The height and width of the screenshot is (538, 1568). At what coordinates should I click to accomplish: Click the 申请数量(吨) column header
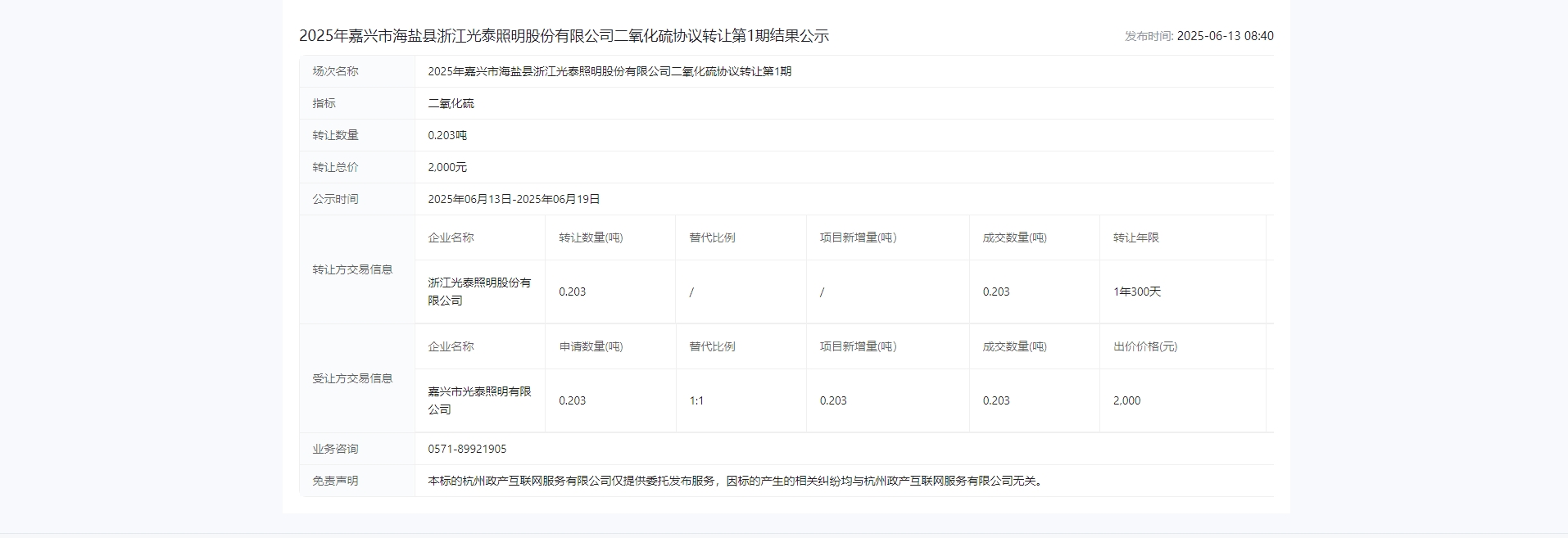pos(591,346)
